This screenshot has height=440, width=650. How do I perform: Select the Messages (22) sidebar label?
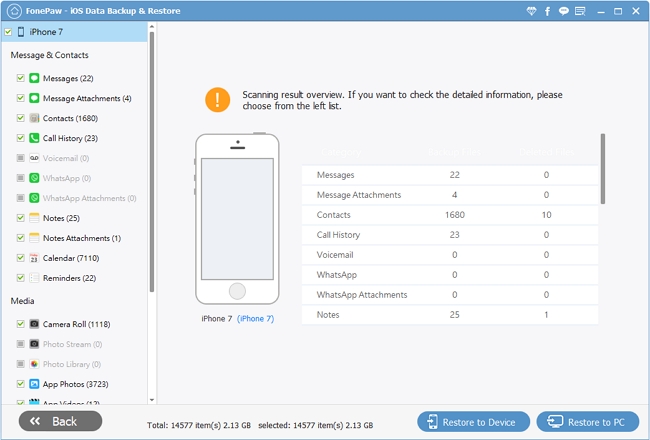click(x=68, y=78)
